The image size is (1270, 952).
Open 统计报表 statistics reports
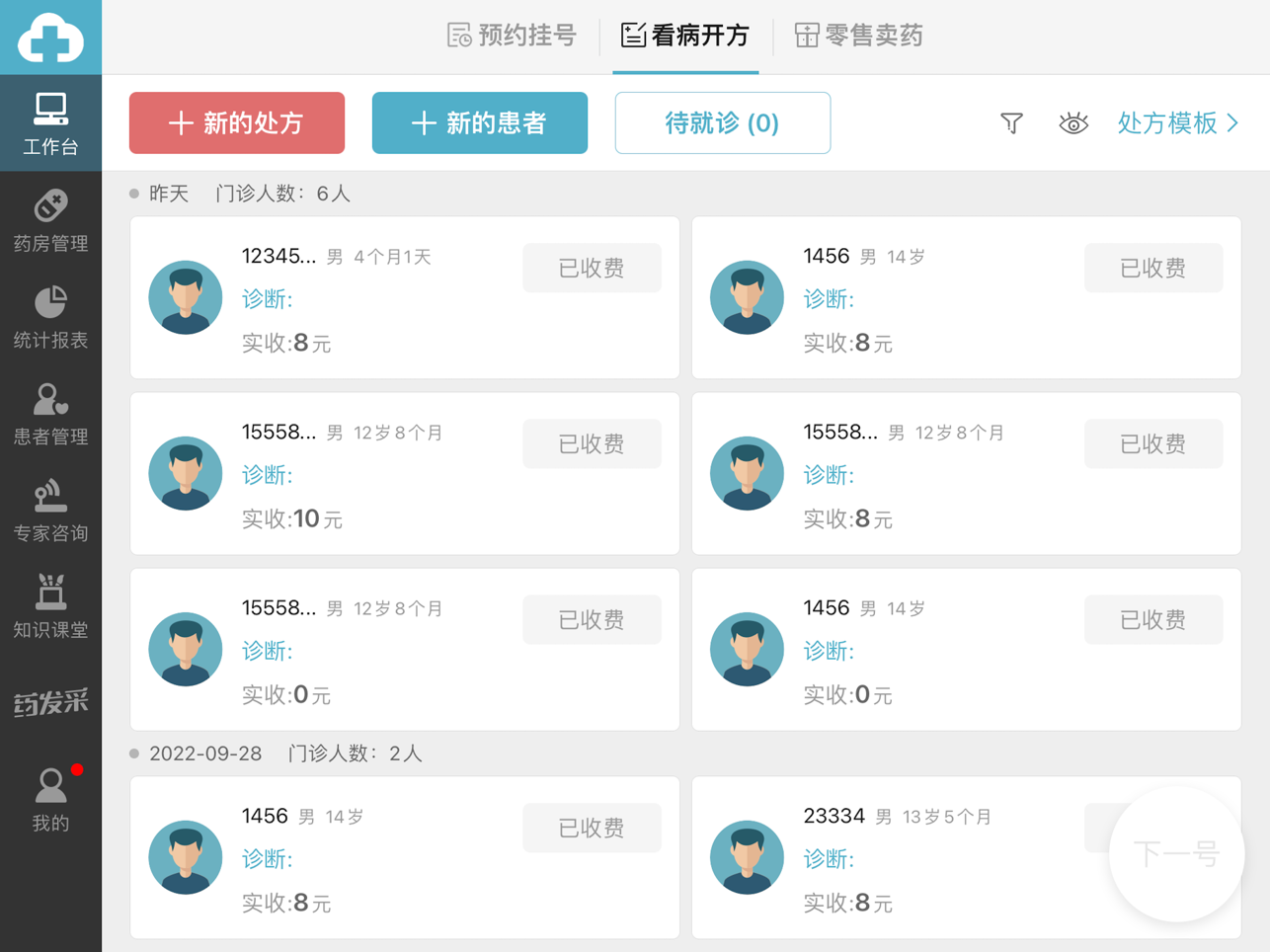coord(50,318)
